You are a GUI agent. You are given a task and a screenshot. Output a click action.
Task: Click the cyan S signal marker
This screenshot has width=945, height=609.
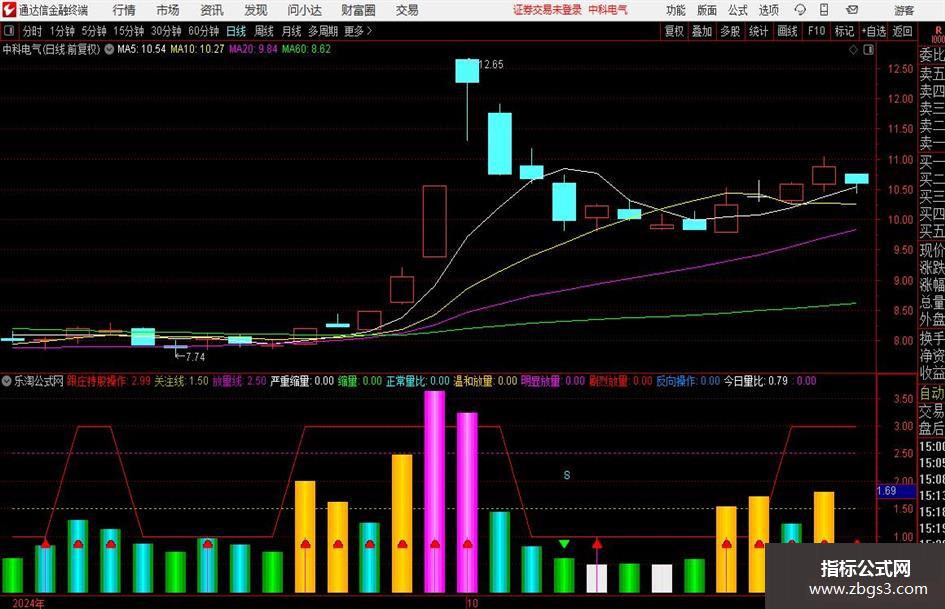567,475
